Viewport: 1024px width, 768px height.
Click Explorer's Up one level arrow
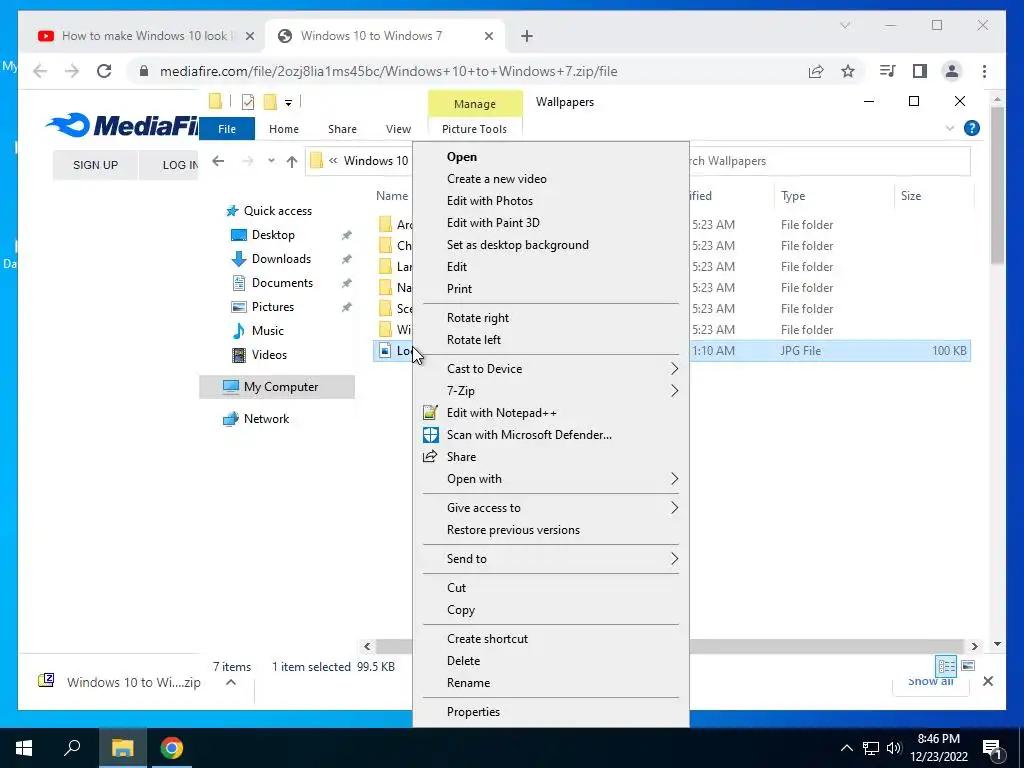tap(292, 161)
